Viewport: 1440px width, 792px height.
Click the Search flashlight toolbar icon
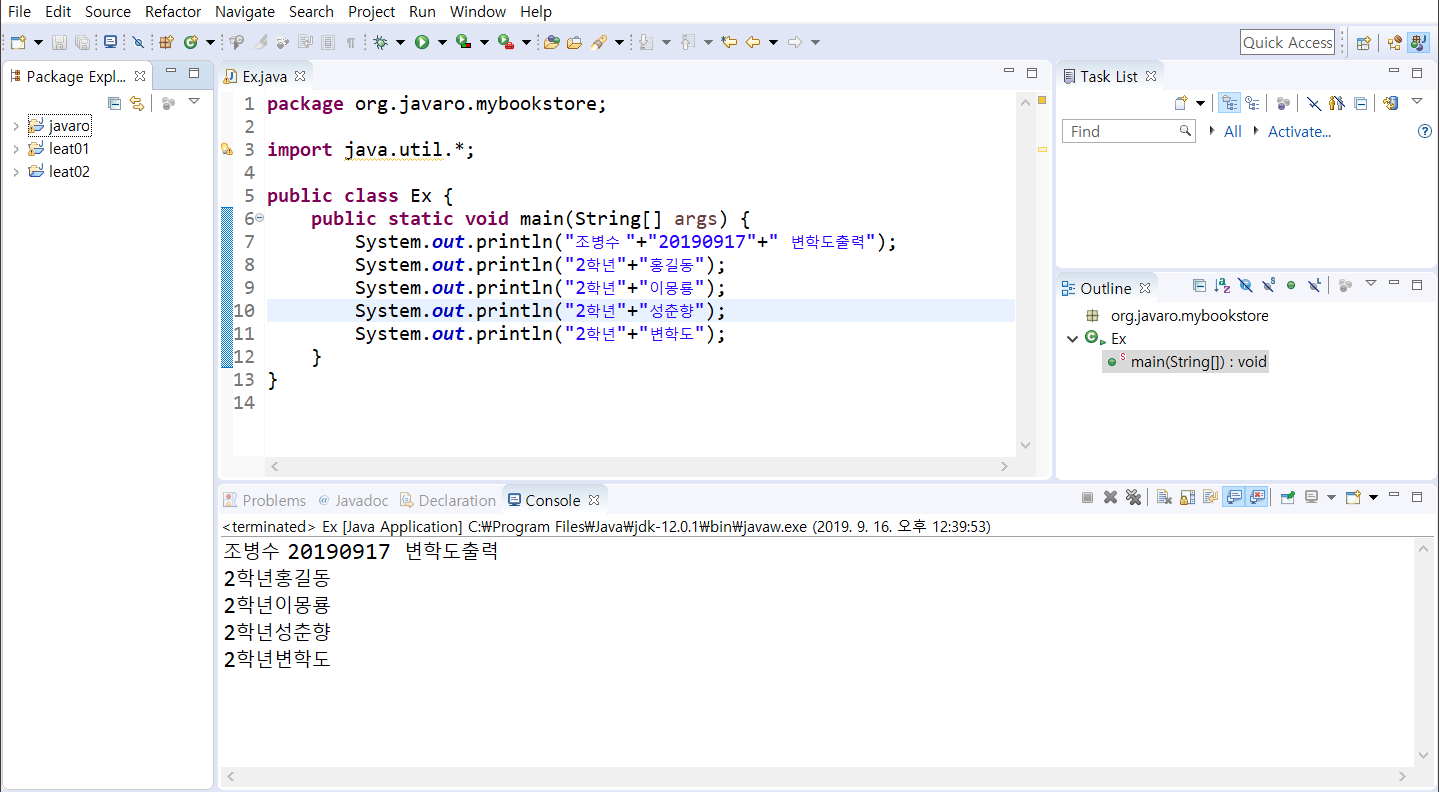[x=600, y=42]
